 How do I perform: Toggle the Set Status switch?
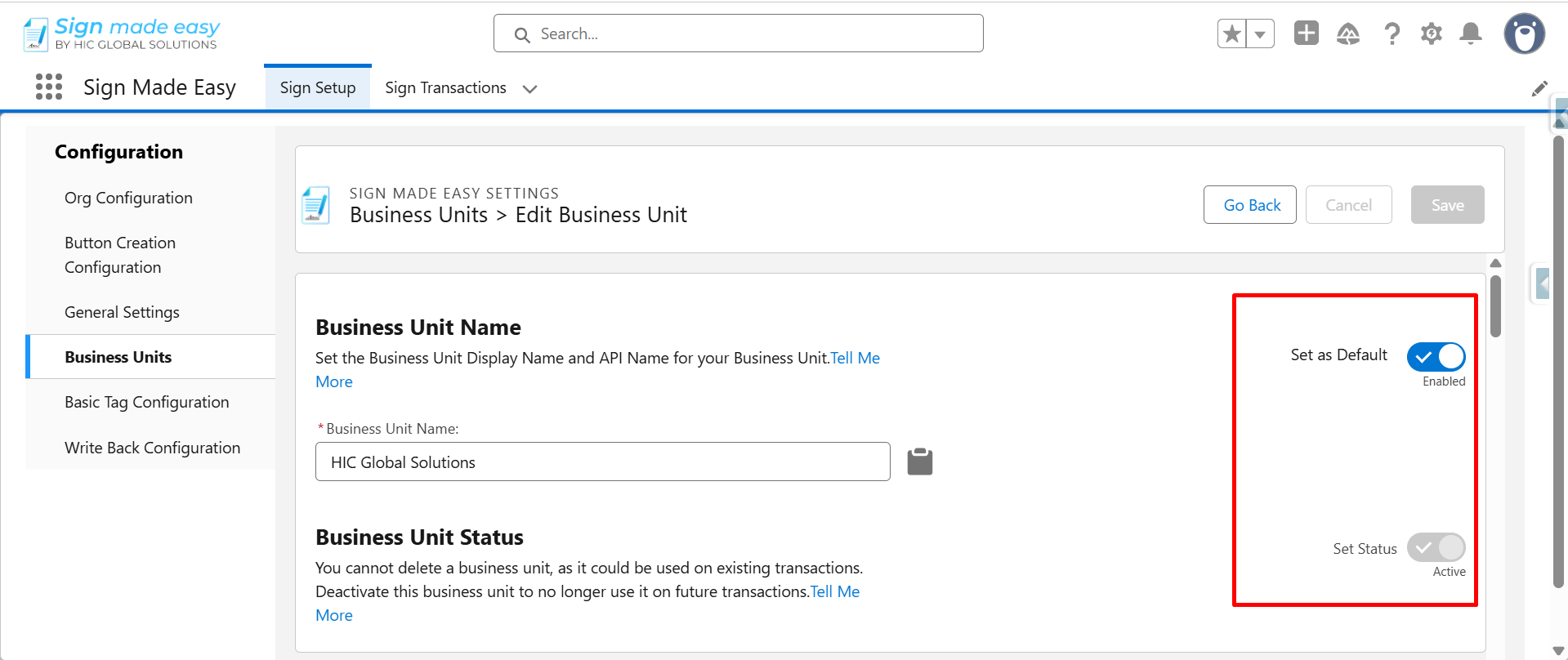[1436, 547]
